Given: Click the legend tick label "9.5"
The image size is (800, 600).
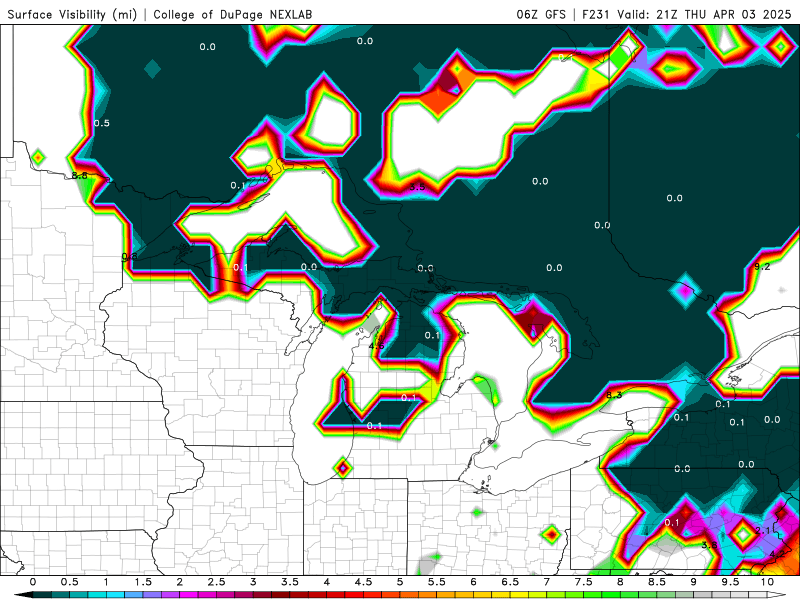Looking at the screenshot, I should coord(731,582).
